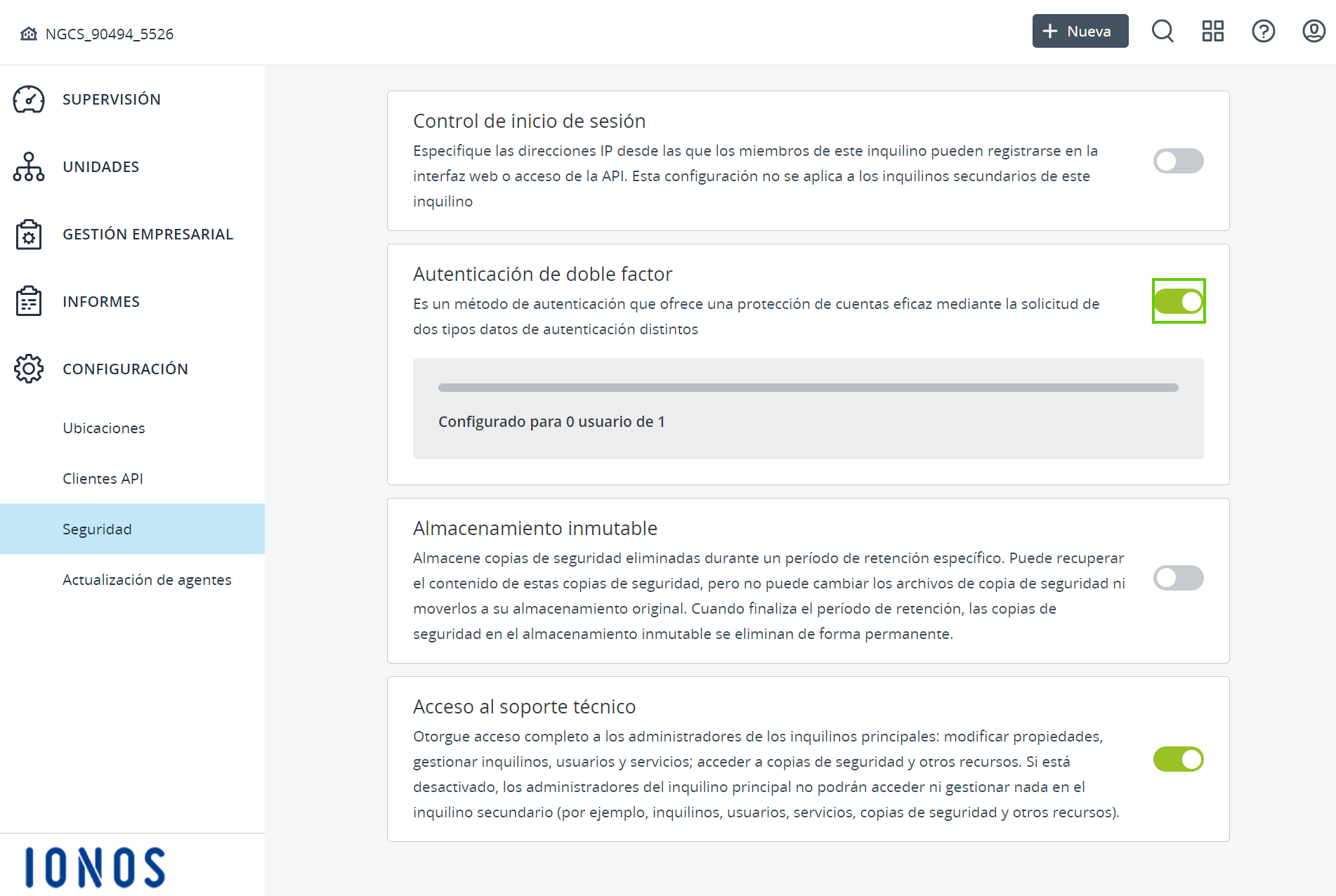Click the Unidades hierarchy icon

[x=29, y=166]
